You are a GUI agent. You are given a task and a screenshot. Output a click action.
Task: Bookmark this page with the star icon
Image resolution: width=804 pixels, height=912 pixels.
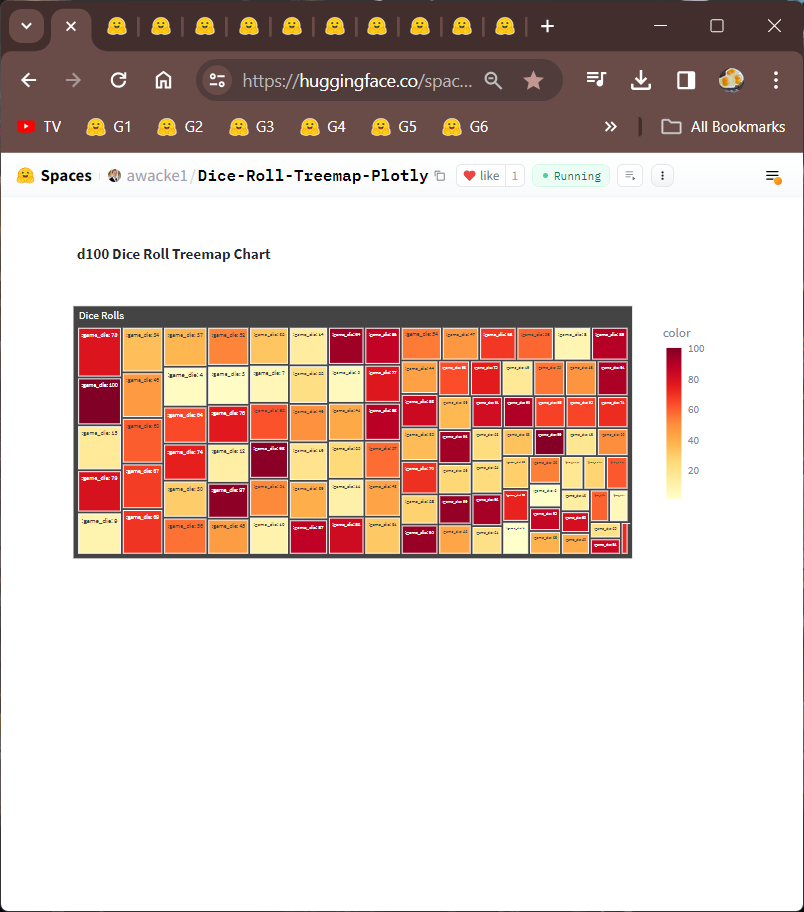[x=533, y=81]
